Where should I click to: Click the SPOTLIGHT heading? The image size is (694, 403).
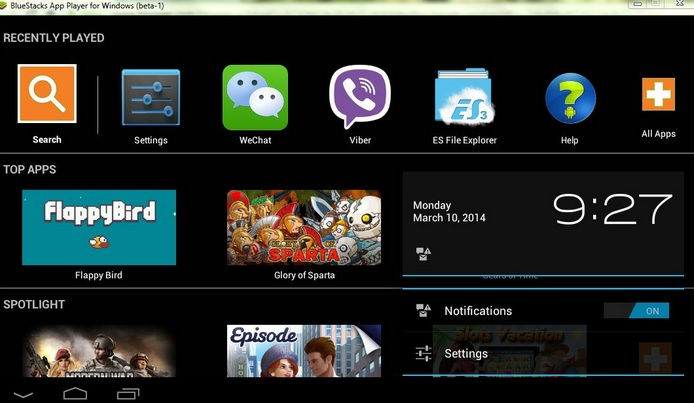pyautogui.click(x=34, y=304)
